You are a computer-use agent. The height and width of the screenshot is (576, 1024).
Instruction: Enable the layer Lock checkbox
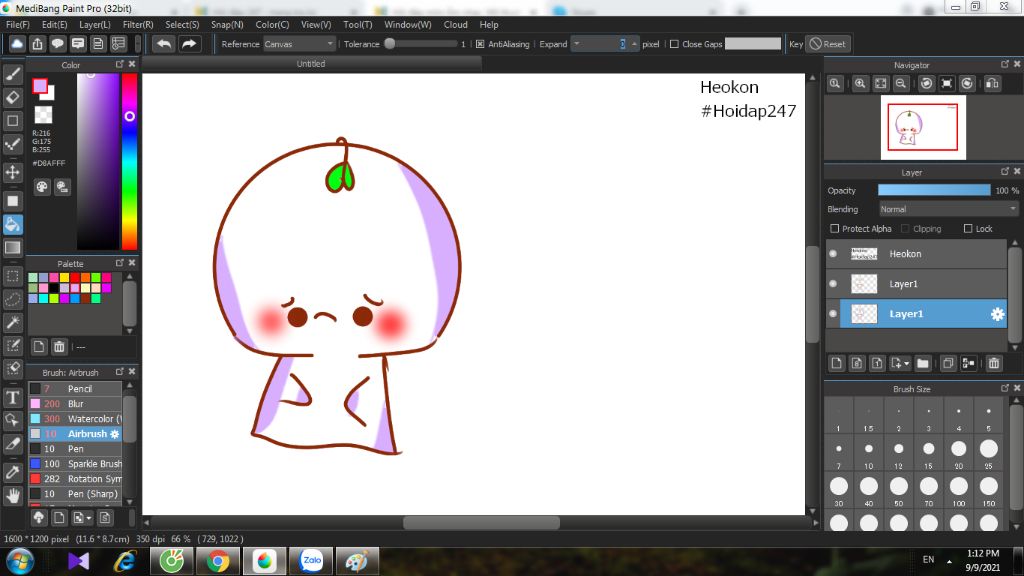968,229
